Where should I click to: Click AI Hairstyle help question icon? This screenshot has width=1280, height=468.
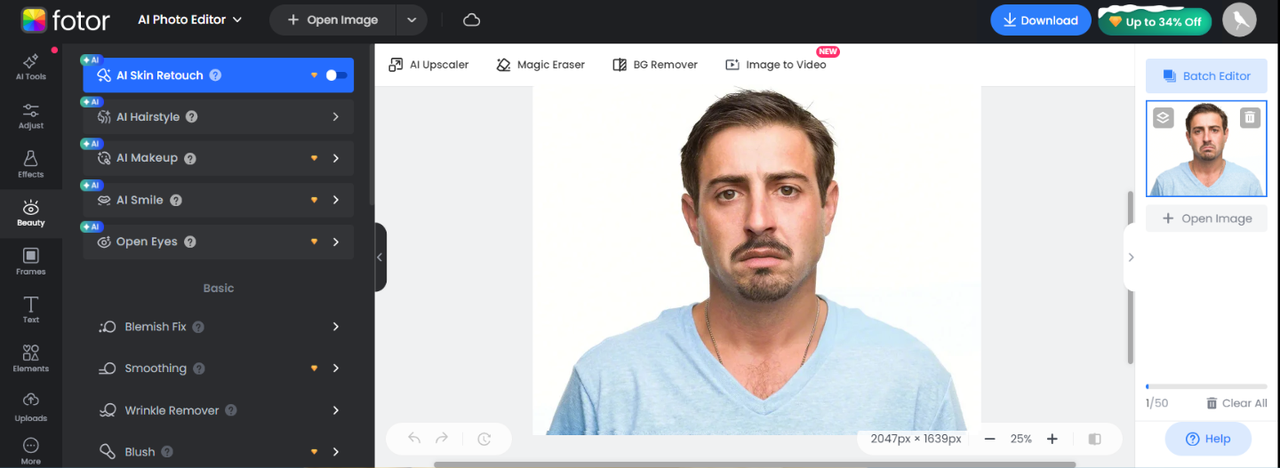[192, 117]
